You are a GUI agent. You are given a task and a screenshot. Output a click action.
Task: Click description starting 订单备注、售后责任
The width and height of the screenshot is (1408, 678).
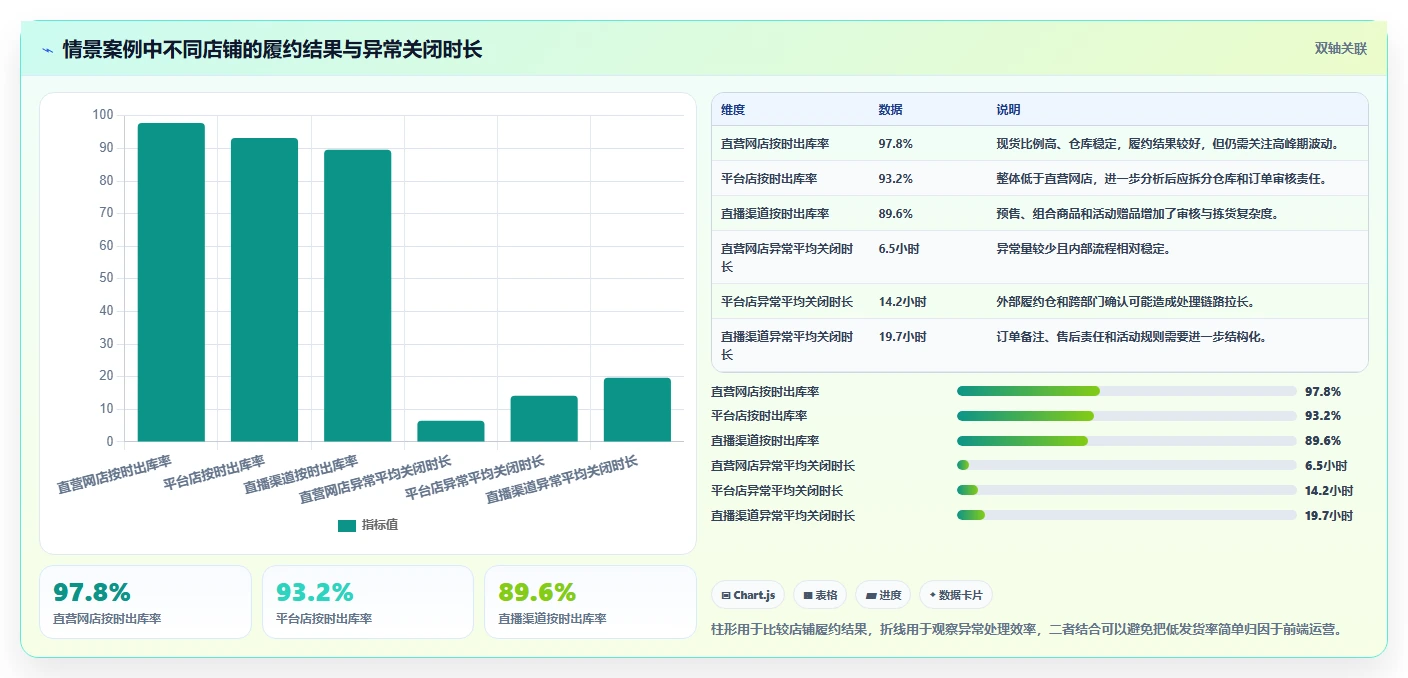(x=1131, y=337)
